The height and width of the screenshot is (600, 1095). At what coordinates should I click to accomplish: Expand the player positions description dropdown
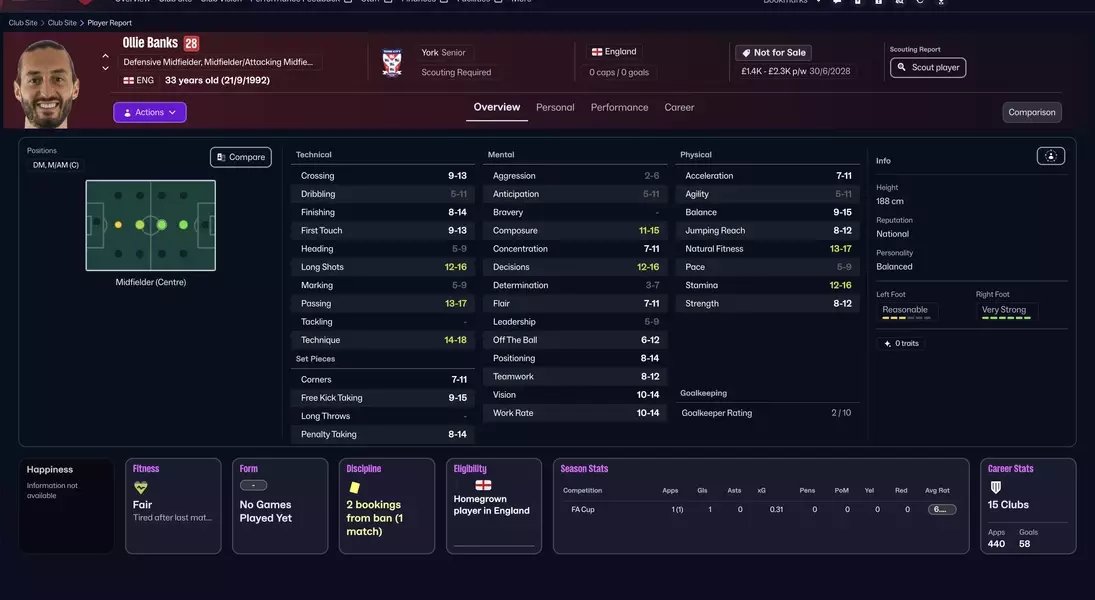[219, 62]
